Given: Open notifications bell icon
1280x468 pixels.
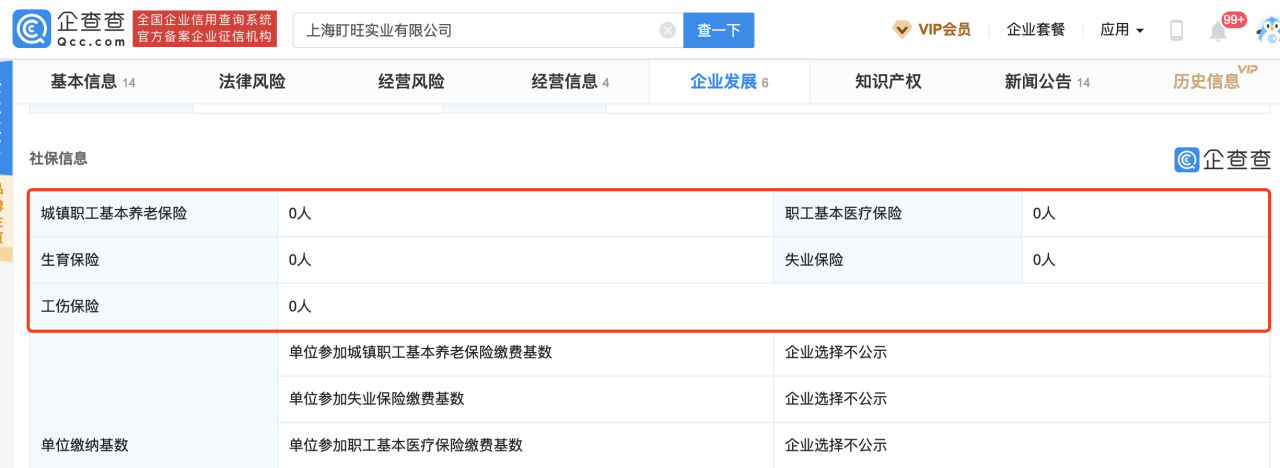Looking at the screenshot, I should pos(1218,32).
